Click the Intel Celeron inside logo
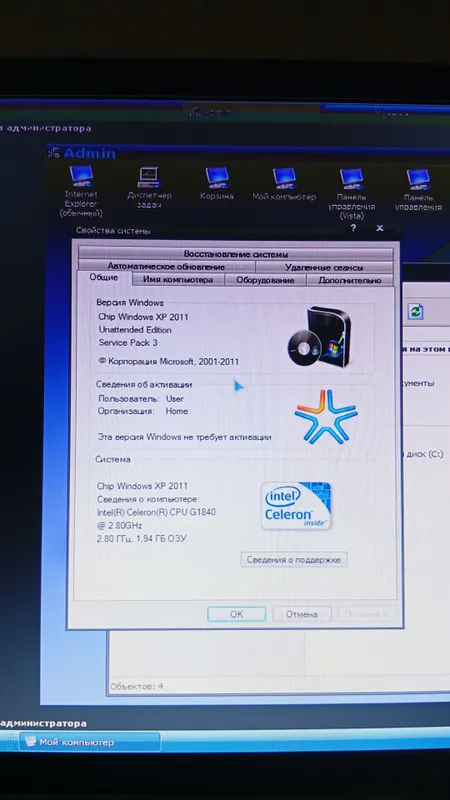The image size is (450, 800). pyautogui.click(x=296, y=506)
